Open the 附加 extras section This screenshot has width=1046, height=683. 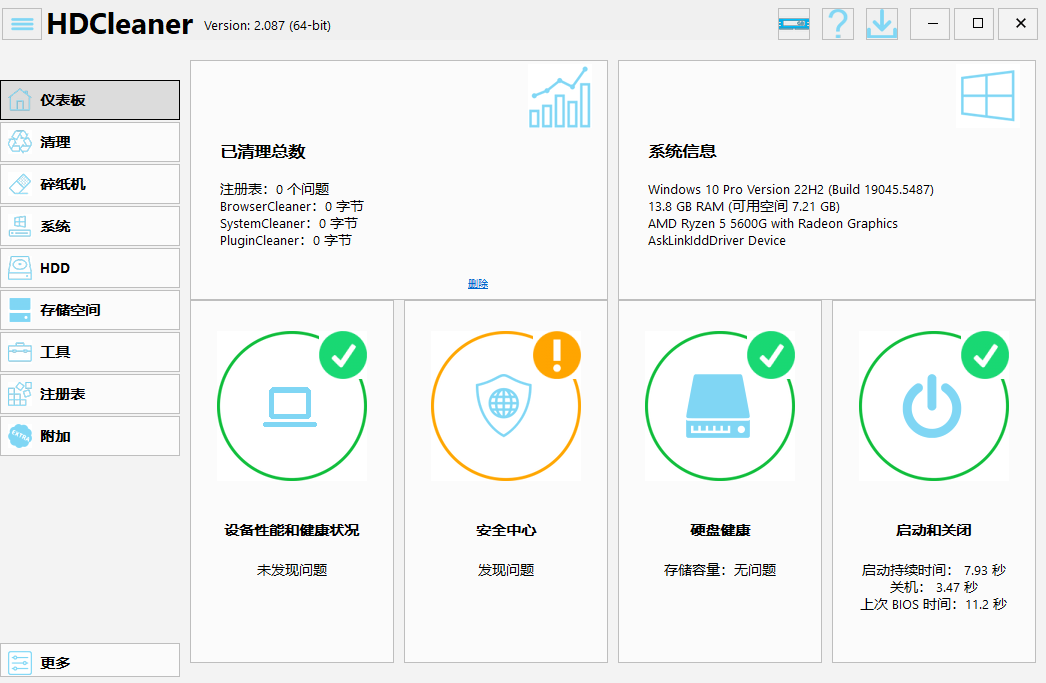coord(90,436)
